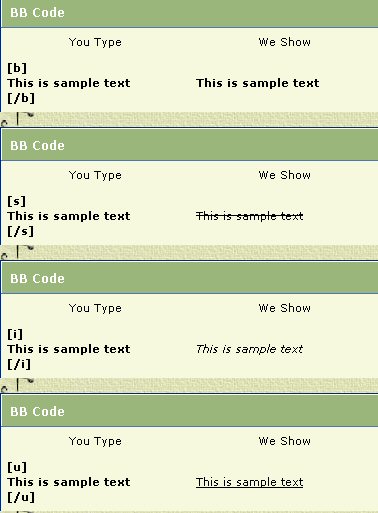The height and width of the screenshot is (513, 378).
Task: Click the small icon below the bold example
Action: [17, 119]
